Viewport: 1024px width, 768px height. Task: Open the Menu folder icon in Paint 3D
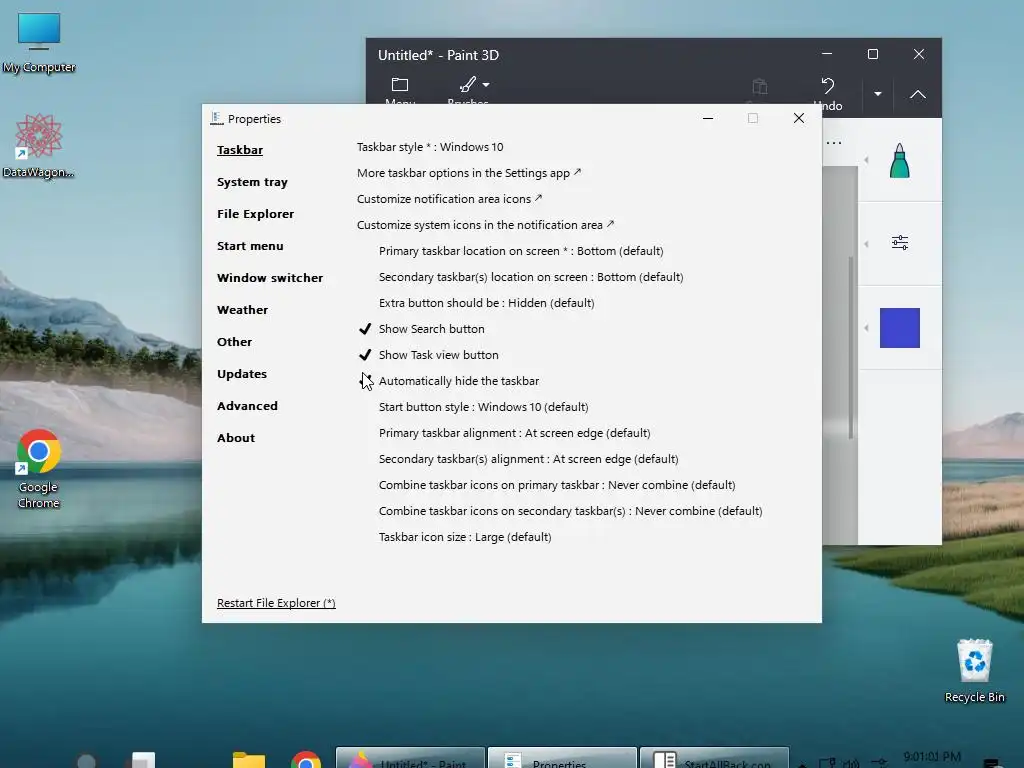400,85
